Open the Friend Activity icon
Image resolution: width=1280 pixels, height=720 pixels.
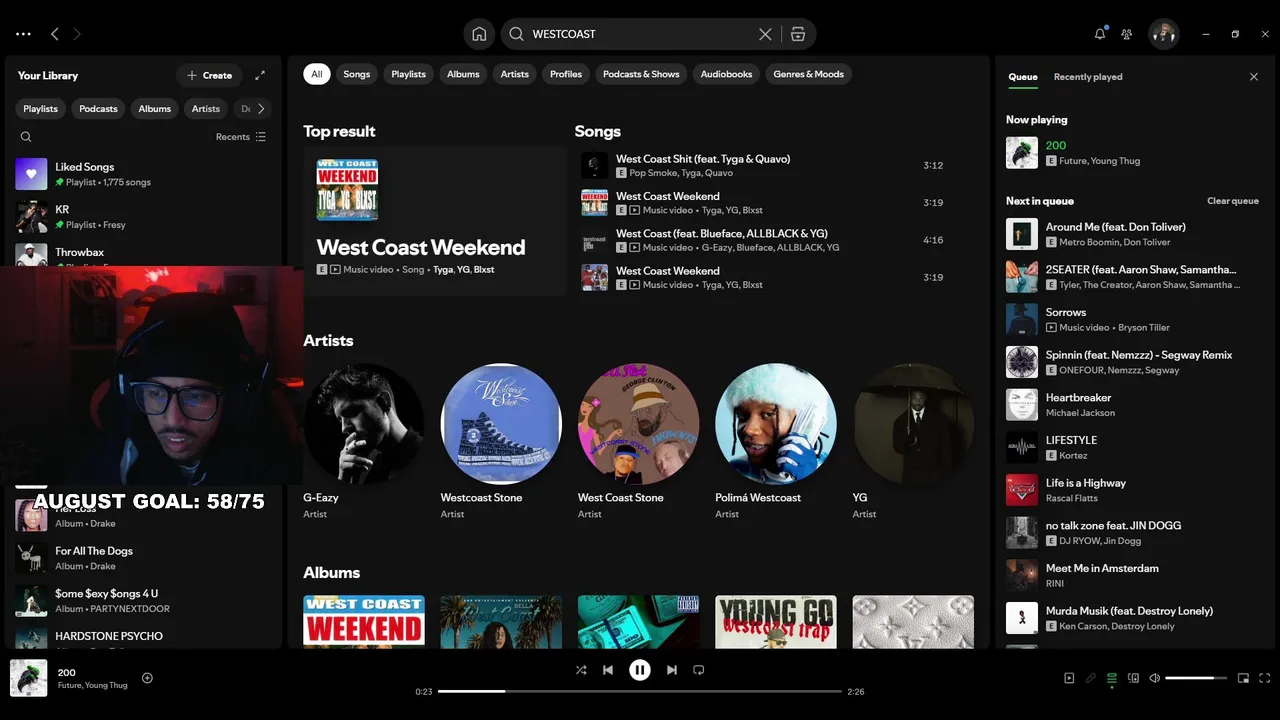coord(1127,34)
